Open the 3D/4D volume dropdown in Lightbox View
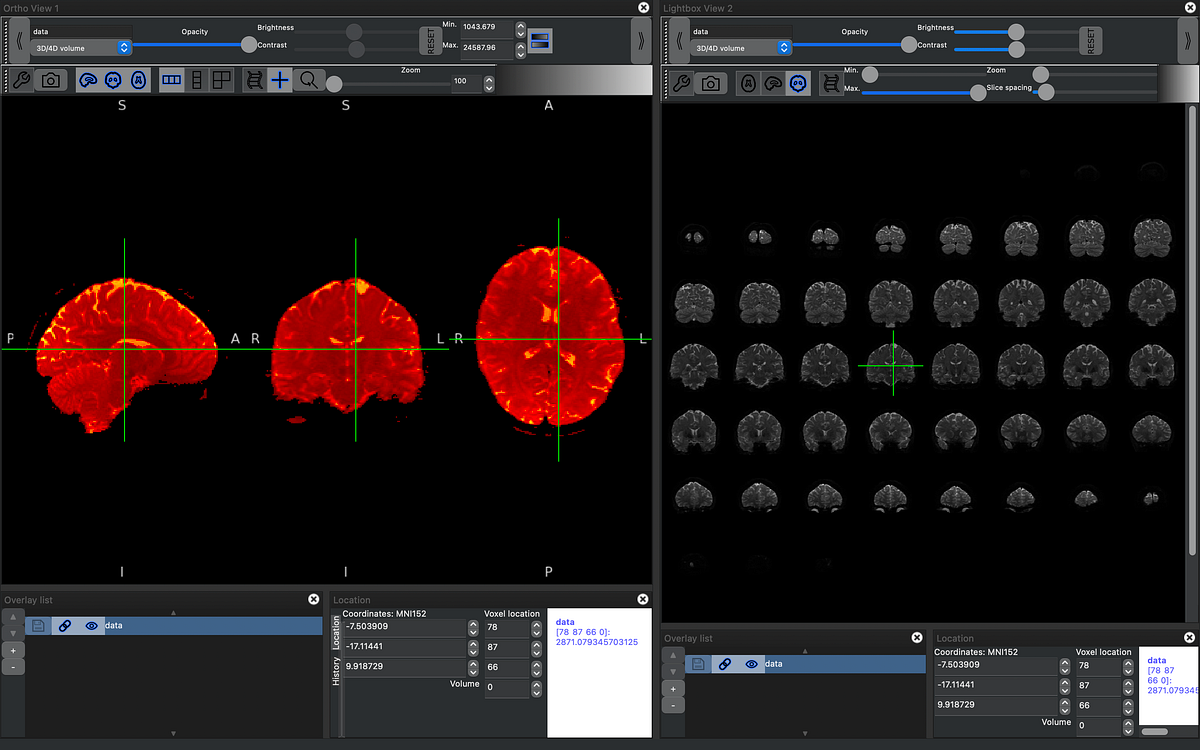 [738, 47]
